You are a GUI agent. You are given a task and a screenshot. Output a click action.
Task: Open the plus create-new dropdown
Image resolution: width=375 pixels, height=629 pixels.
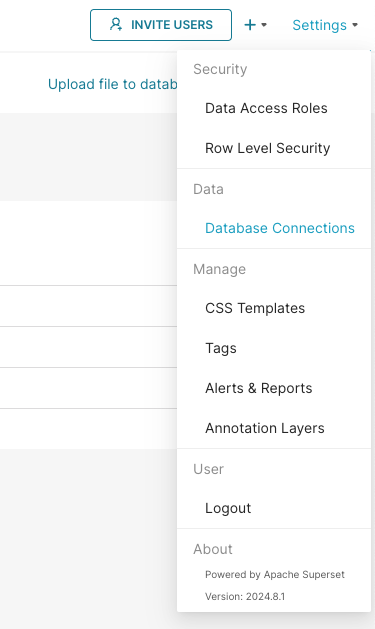click(x=255, y=25)
